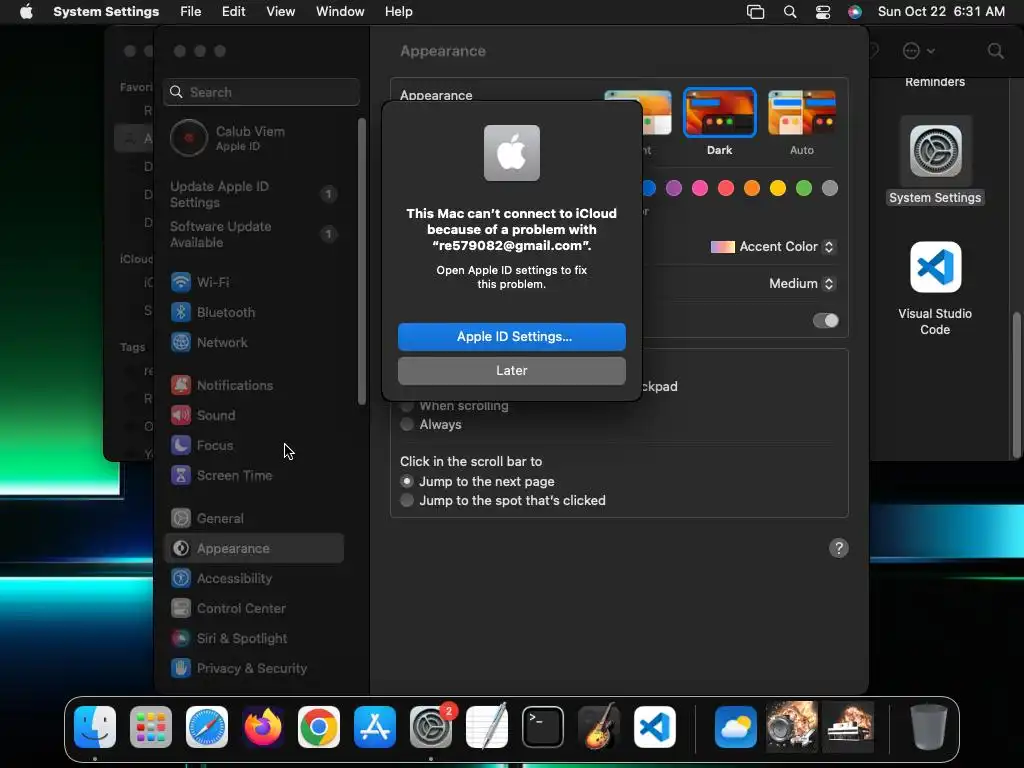Click the date and time in menu bar

click(x=941, y=12)
